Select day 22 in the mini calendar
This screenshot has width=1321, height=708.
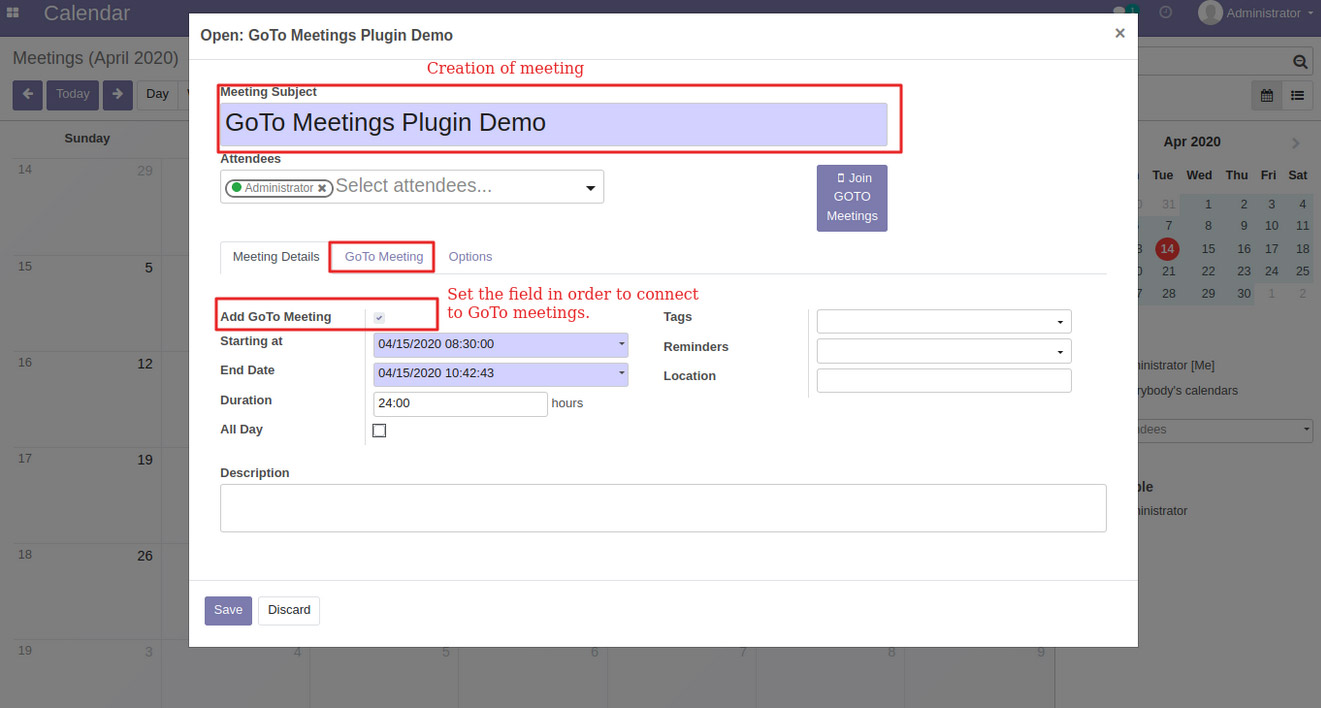click(1208, 271)
